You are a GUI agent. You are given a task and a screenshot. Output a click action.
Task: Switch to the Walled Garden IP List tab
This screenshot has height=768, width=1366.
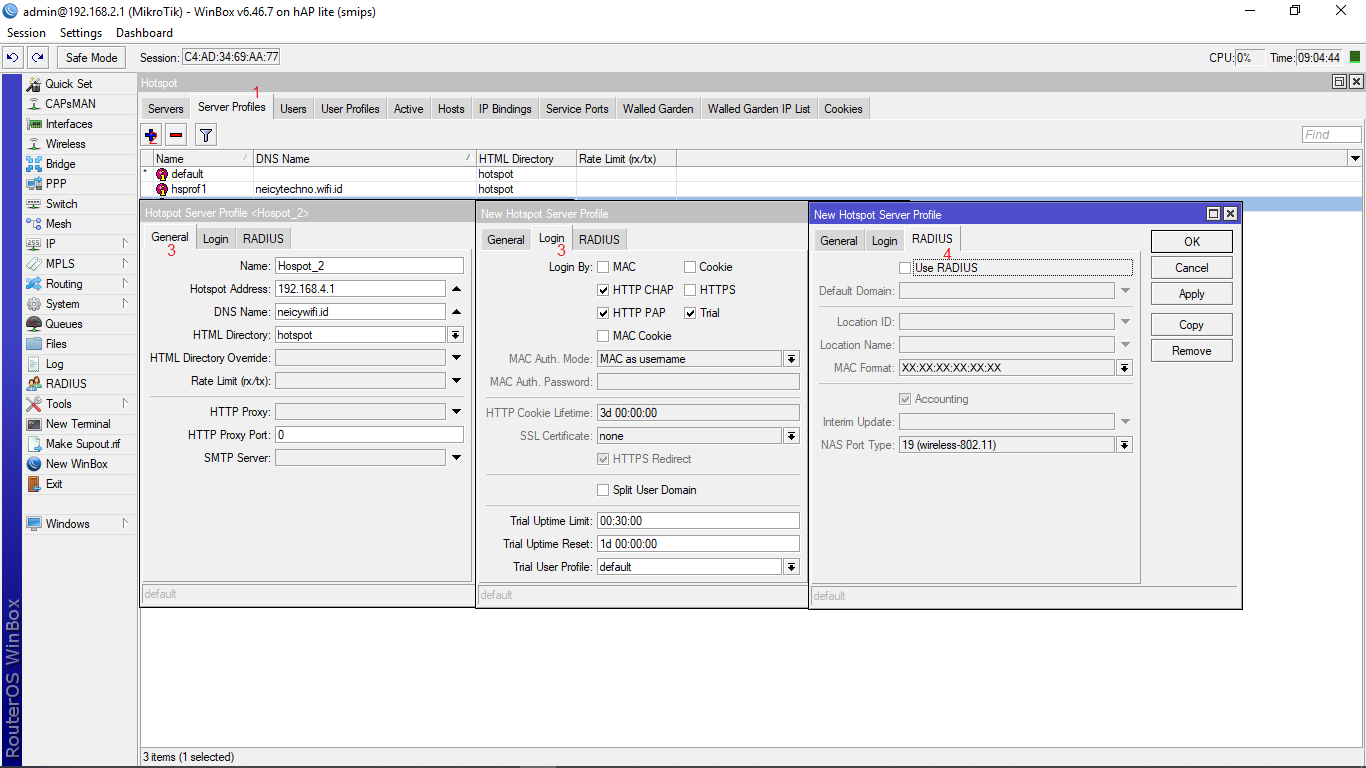[759, 109]
